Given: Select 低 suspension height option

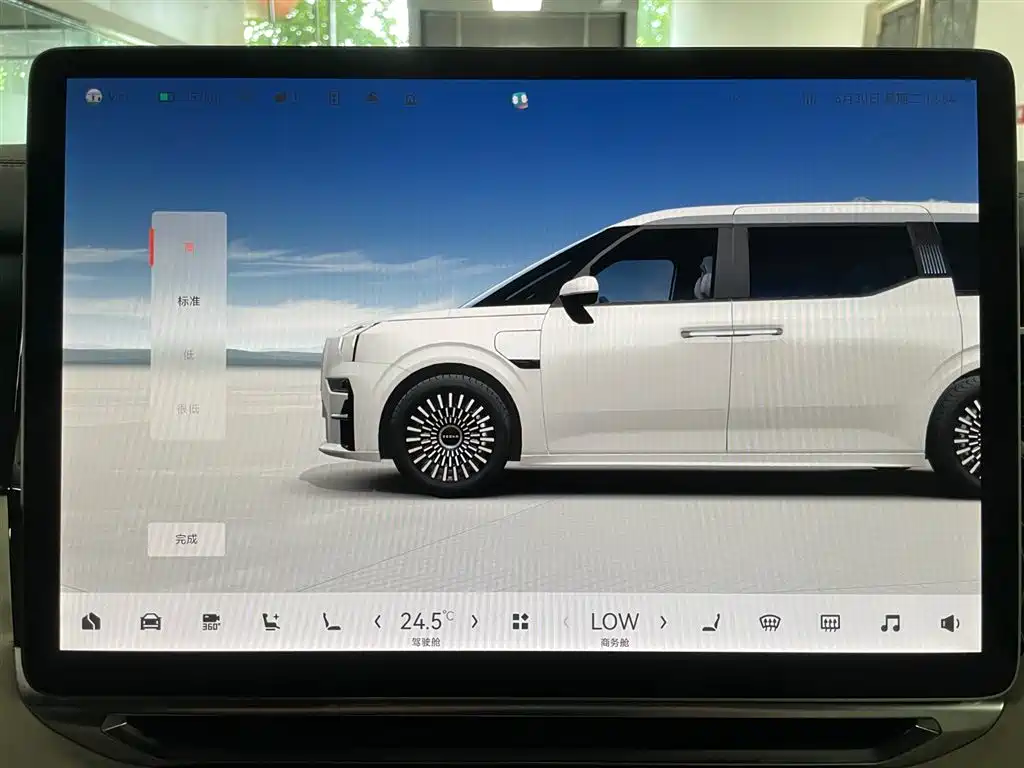Looking at the screenshot, I should (189, 355).
